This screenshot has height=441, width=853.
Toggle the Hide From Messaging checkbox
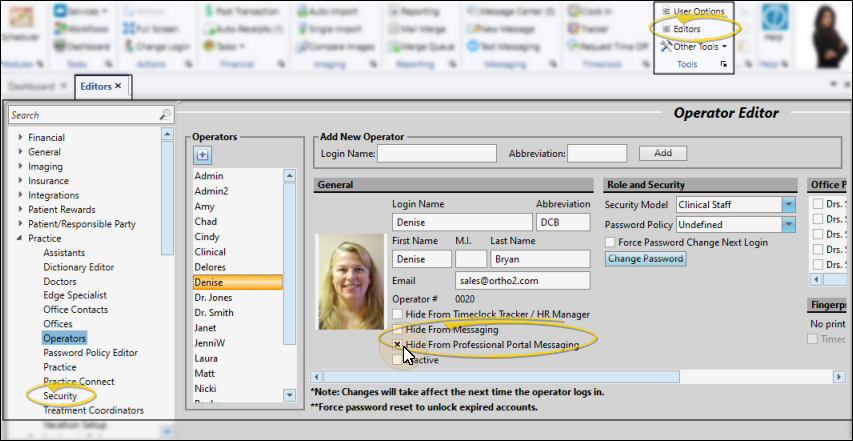[x=398, y=330]
